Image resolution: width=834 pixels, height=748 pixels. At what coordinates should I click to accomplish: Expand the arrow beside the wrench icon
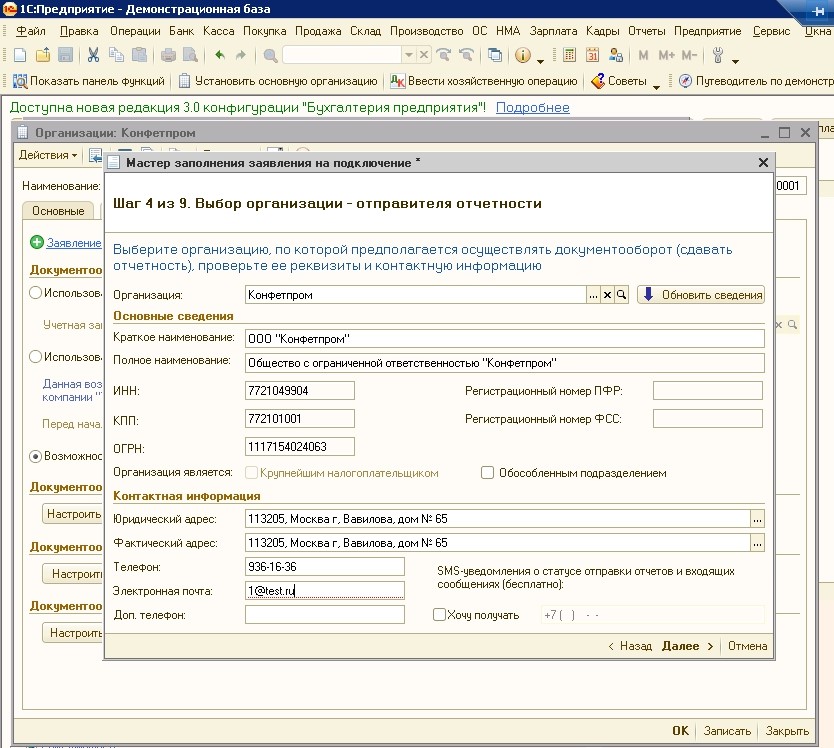pyautogui.click(x=735, y=61)
